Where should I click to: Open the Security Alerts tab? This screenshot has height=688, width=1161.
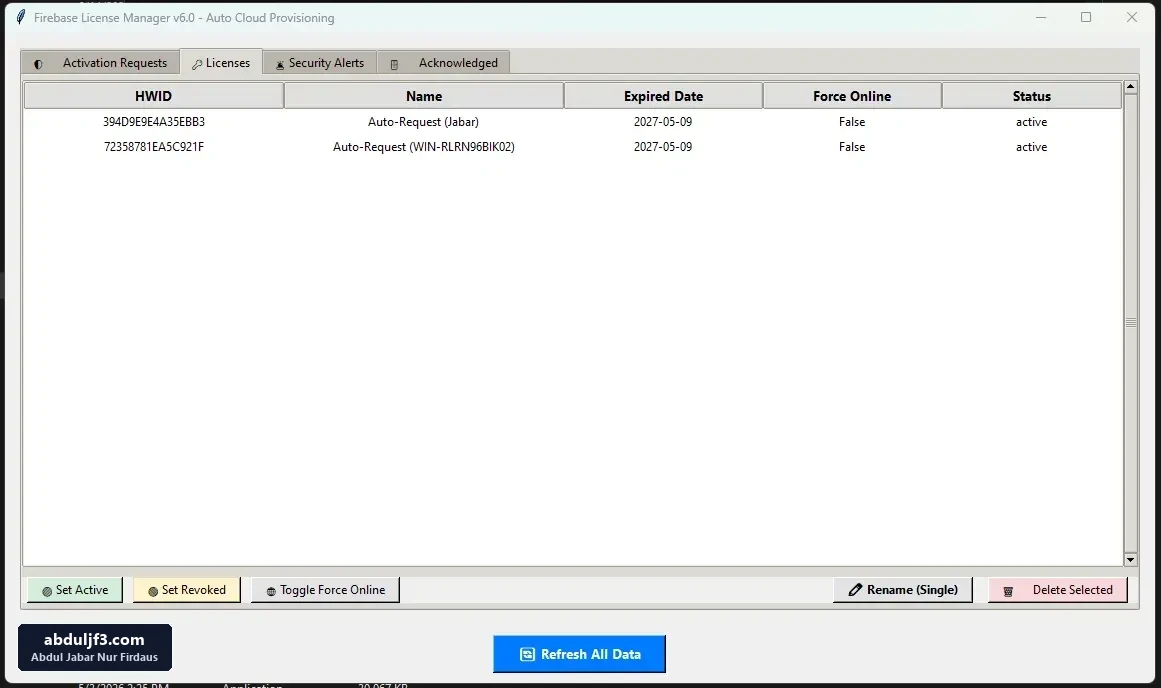[320, 63]
